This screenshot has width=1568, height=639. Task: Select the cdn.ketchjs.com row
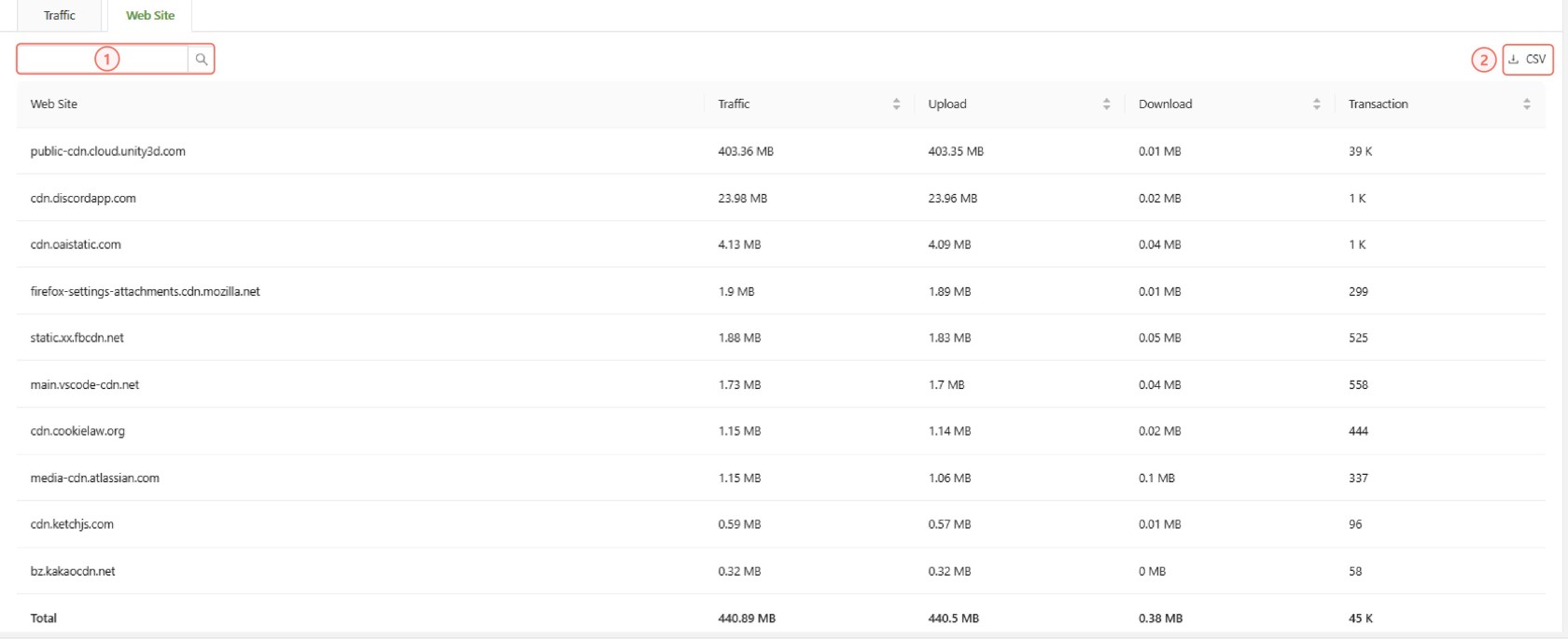tap(72, 524)
